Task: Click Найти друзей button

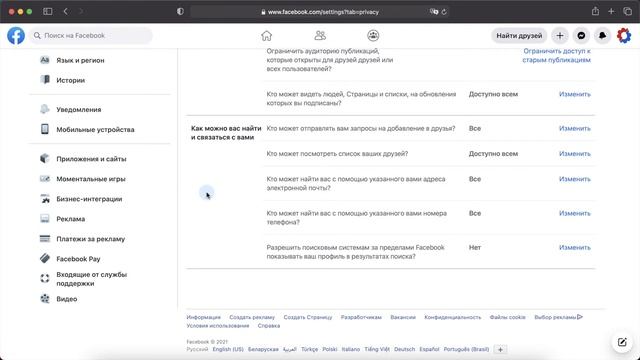Action: (519, 36)
